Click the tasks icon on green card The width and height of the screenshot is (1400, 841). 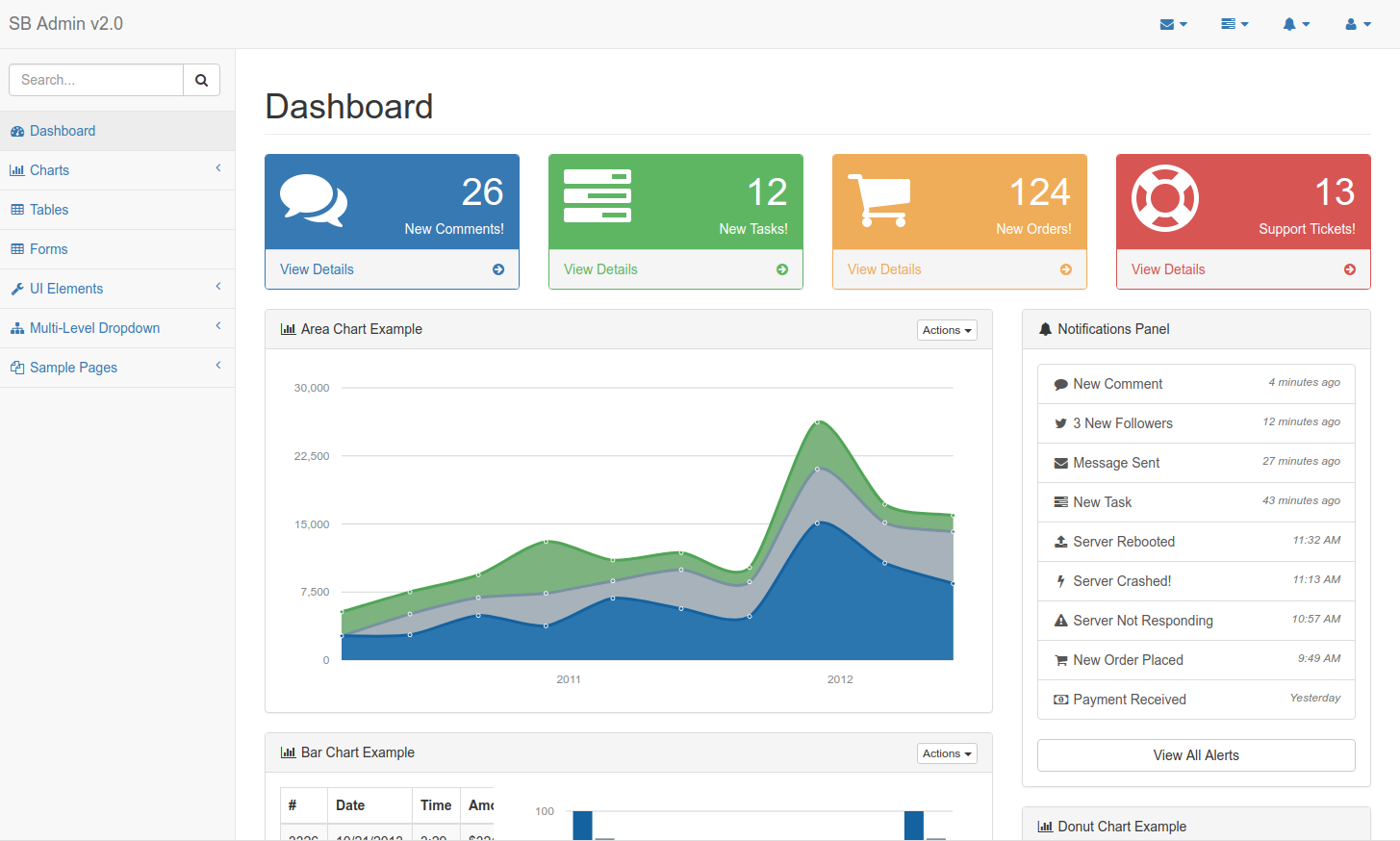[x=598, y=196]
